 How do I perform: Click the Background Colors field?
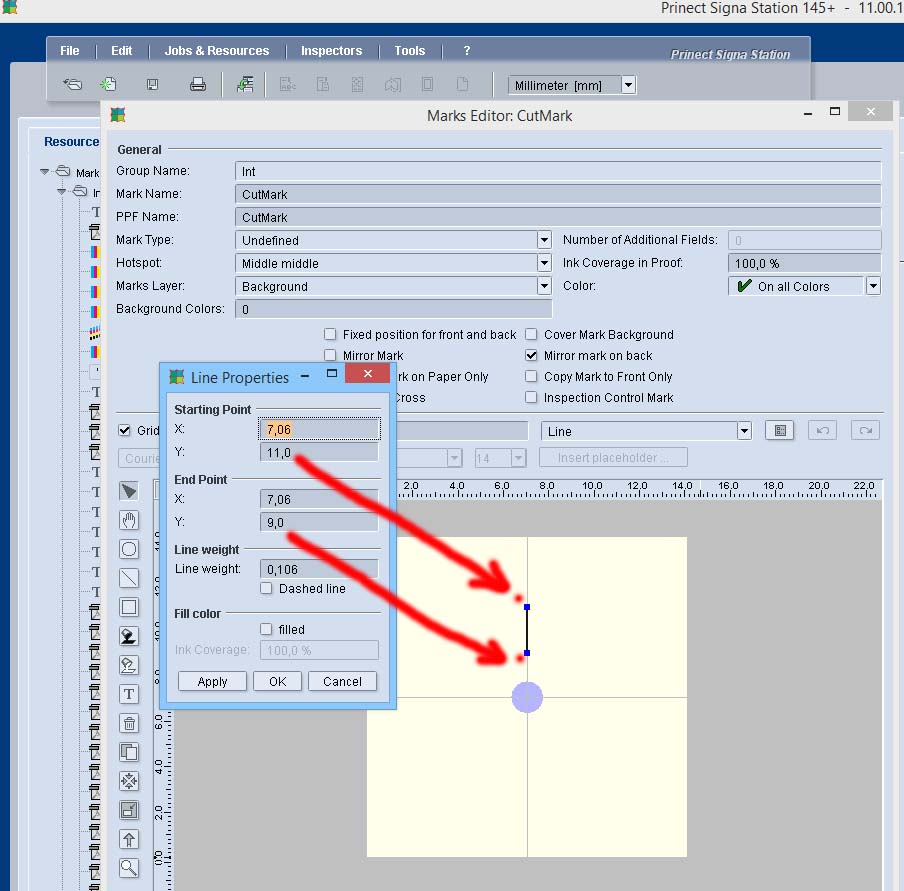coord(394,309)
